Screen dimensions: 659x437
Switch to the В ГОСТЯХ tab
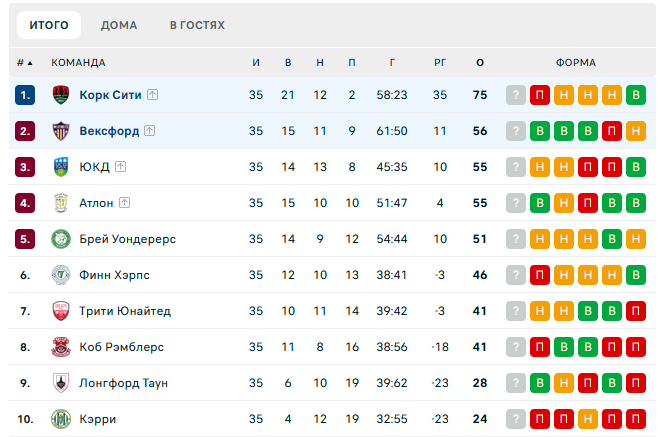(x=197, y=25)
